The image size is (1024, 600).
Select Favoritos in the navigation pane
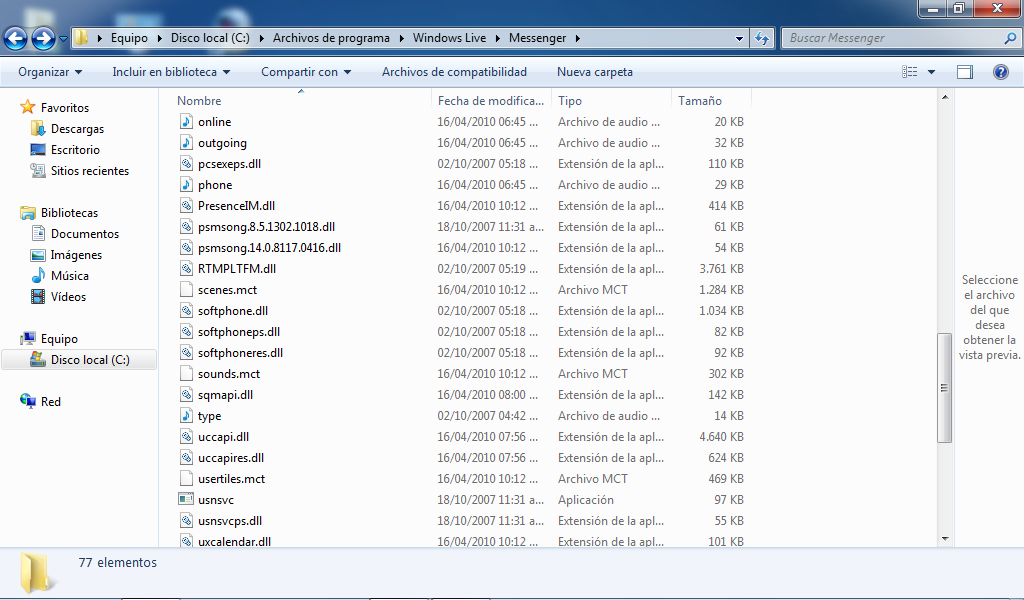coord(65,108)
